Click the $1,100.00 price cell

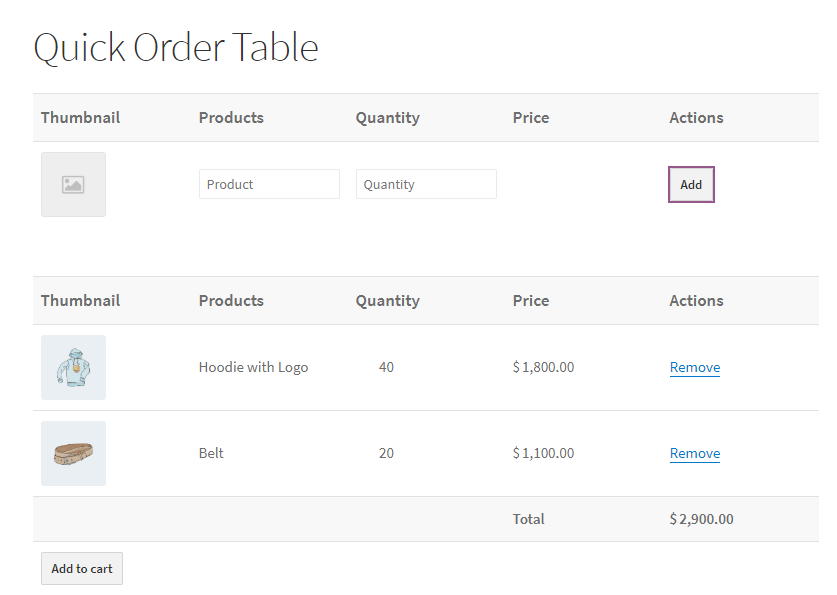[x=543, y=453]
